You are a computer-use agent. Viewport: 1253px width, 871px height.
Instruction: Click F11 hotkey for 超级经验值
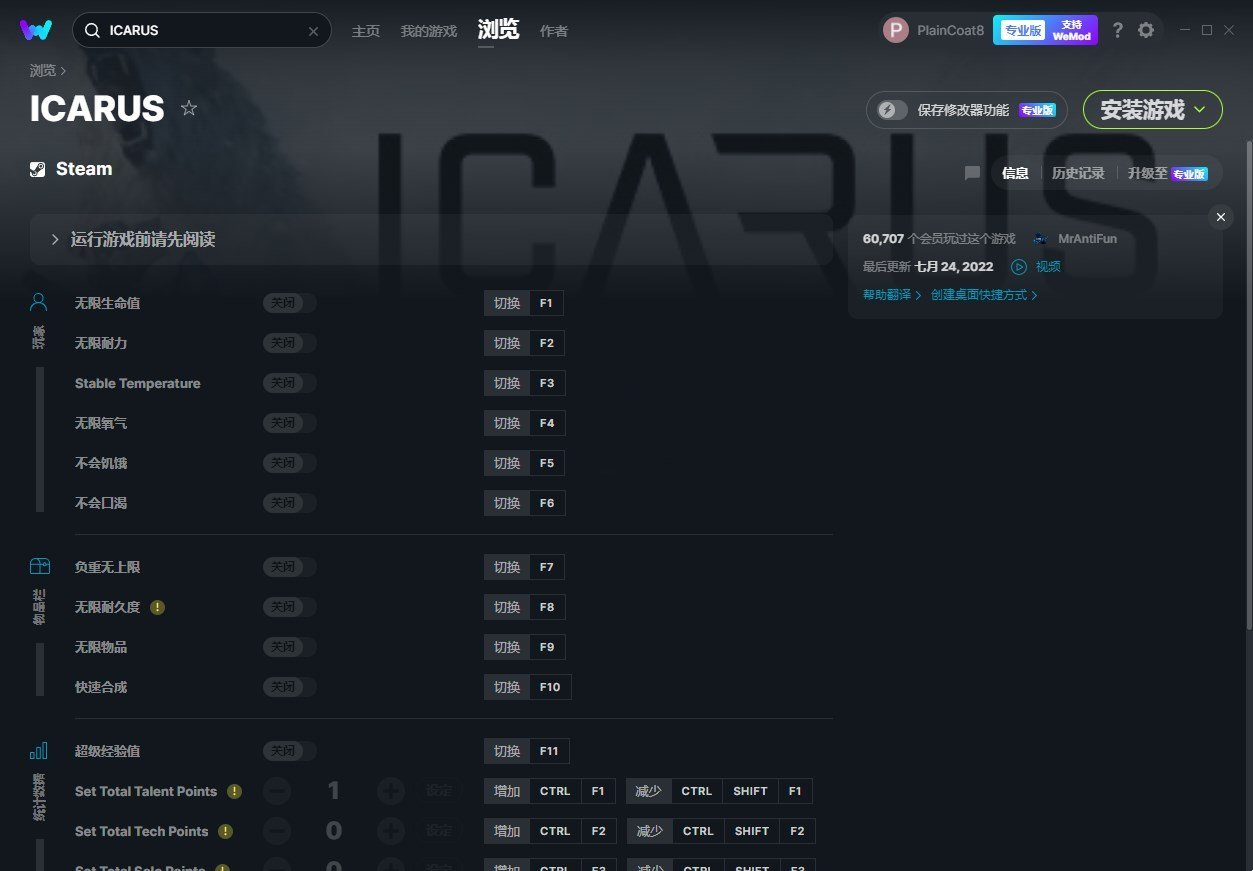[x=549, y=751]
